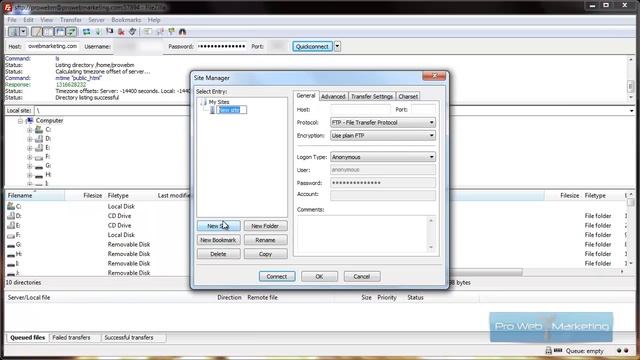Toggle directory comparison

[x=160, y=31]
